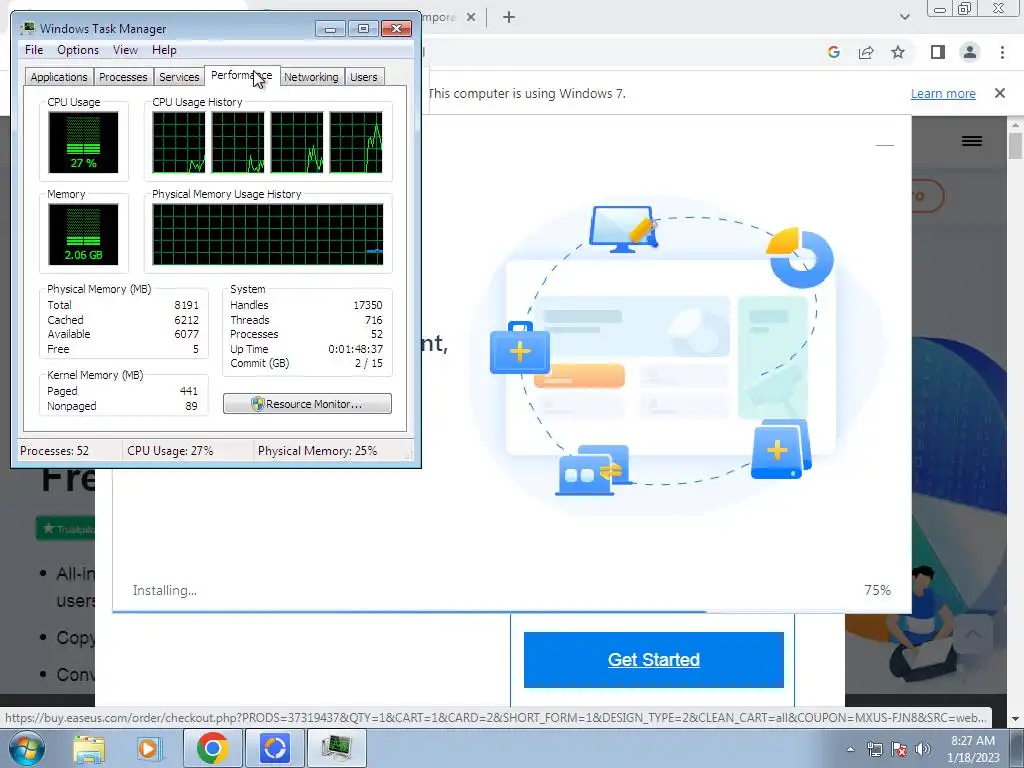Viewport: 1024px width, 768px height.
Task: Show hidden system tray icons
Action: tap(850, 749)
